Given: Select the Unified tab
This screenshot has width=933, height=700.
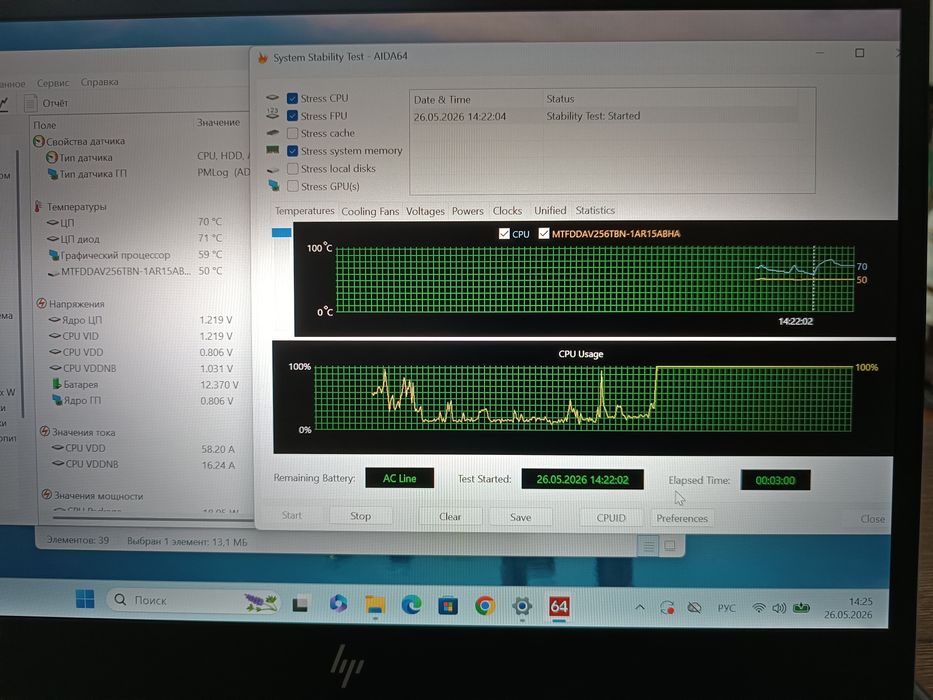Looking at the screenshot, I should [x=550, y=210].
